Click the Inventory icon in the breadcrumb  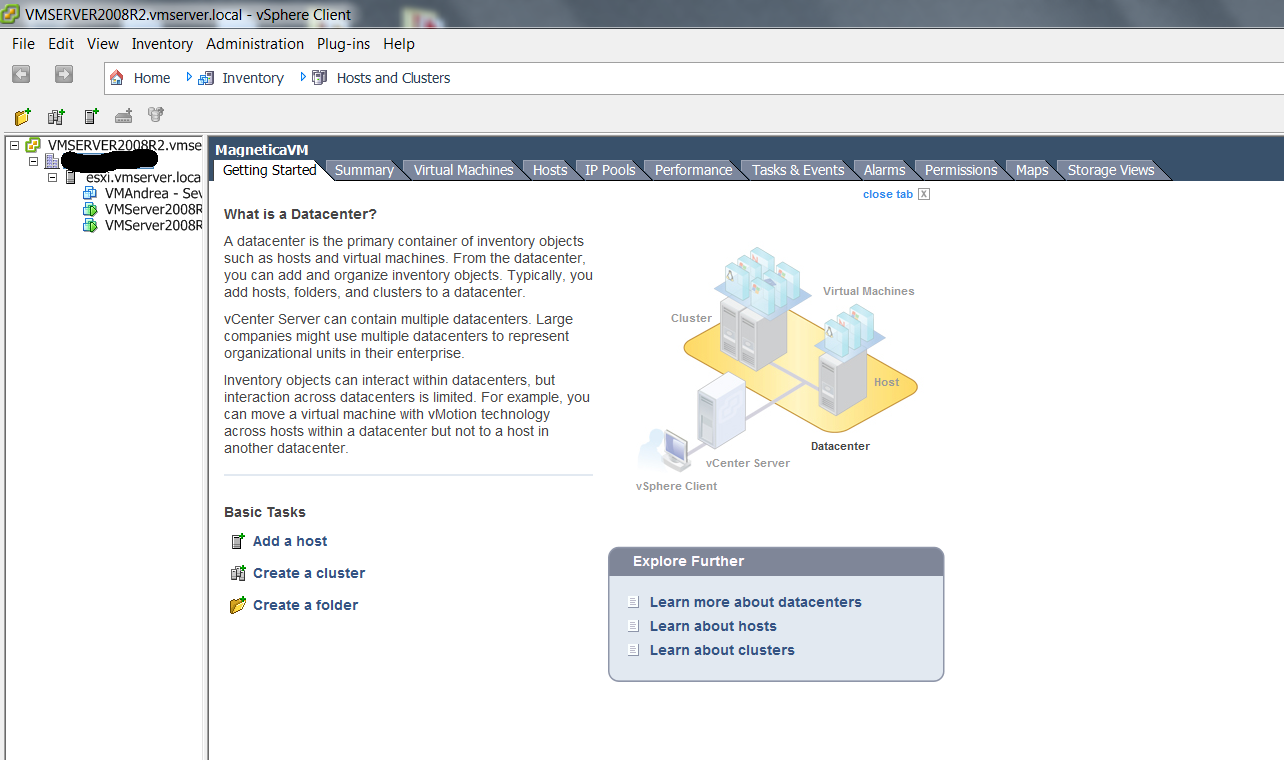pos(206,78)
